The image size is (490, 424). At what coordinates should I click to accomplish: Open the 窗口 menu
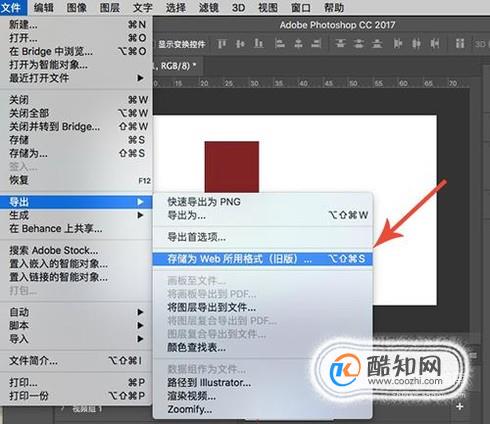(301, 7)
